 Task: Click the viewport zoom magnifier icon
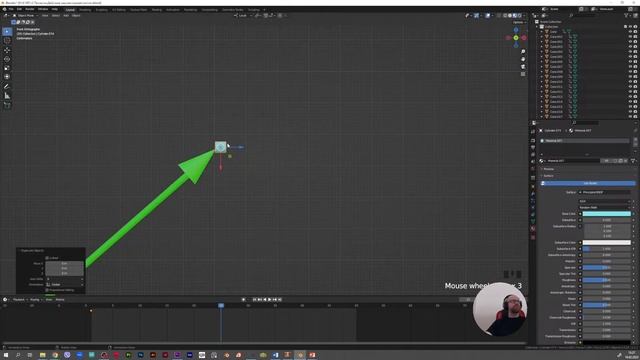523,52
